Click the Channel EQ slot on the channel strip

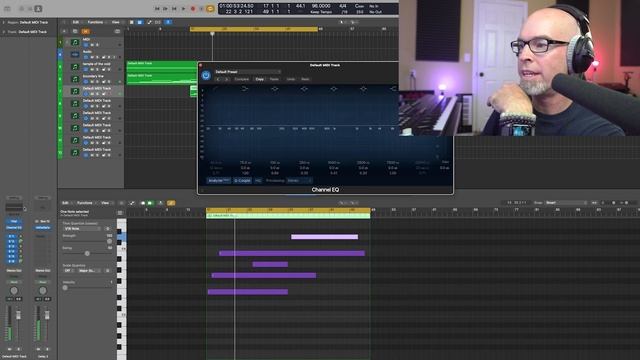14,227
